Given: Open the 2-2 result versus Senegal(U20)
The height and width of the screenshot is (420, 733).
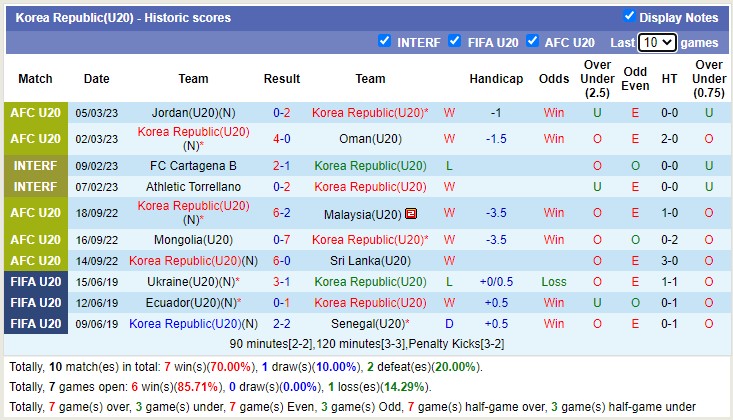Looking at the screenshot, I should point(282,324).
